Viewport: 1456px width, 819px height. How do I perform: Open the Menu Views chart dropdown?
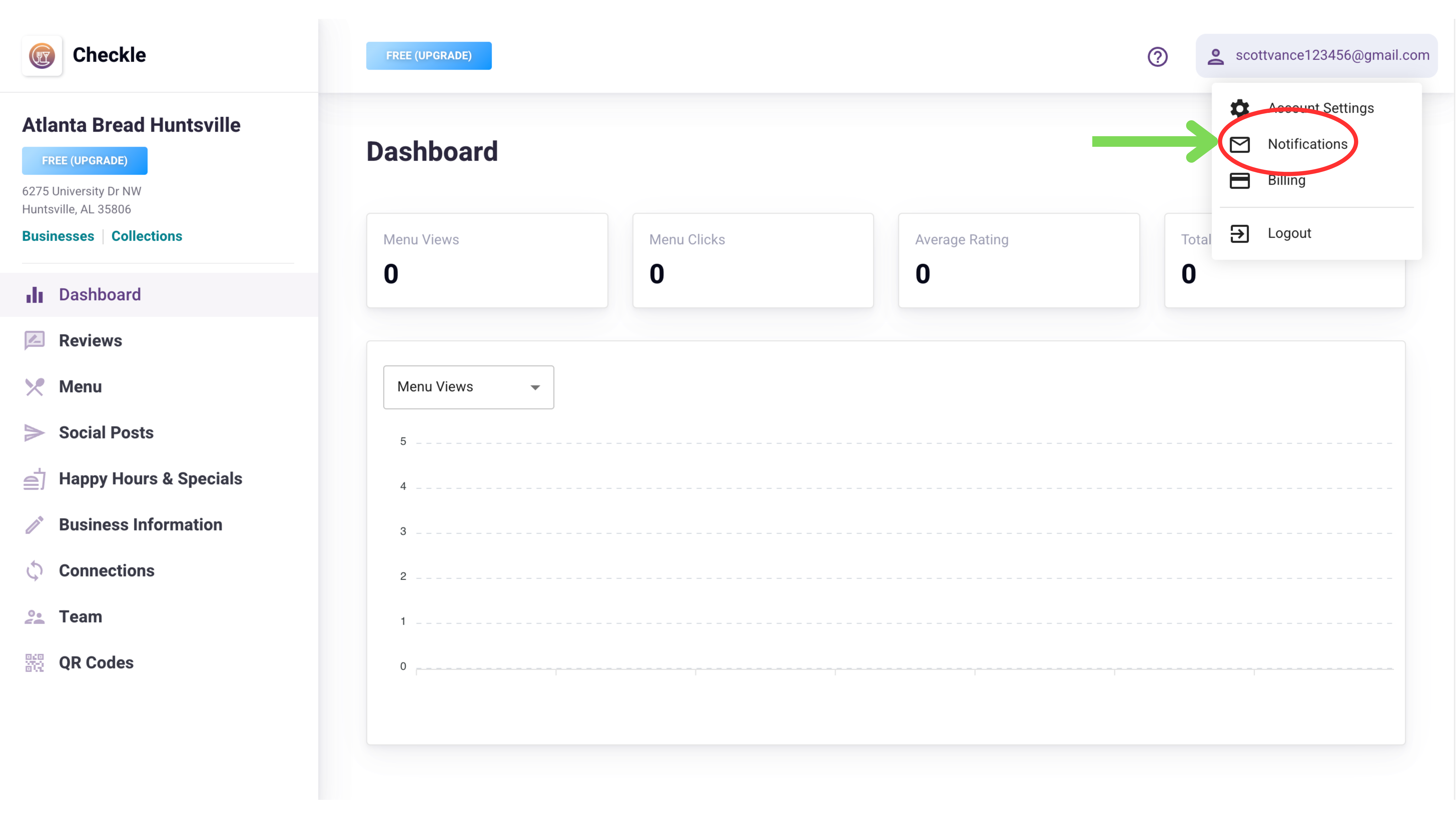click(469, 387)
